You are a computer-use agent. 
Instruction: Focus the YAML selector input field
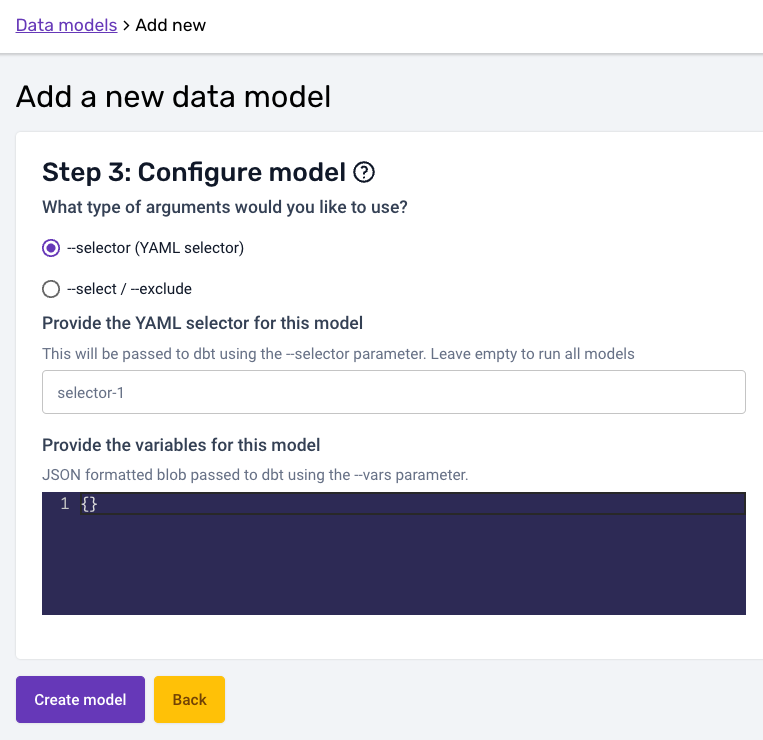393,392
